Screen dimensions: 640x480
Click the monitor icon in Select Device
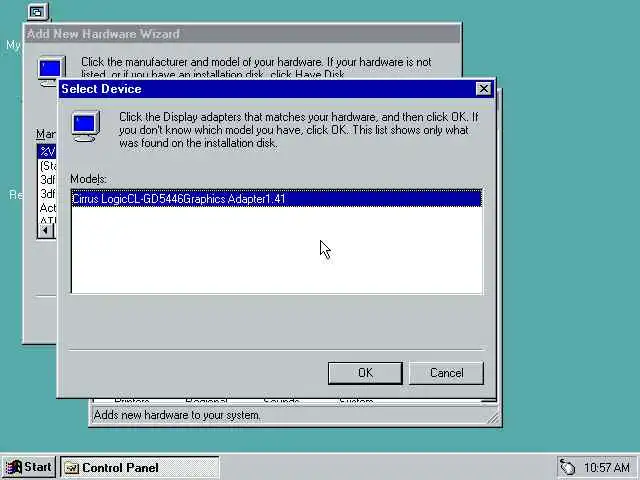(86, 126)
